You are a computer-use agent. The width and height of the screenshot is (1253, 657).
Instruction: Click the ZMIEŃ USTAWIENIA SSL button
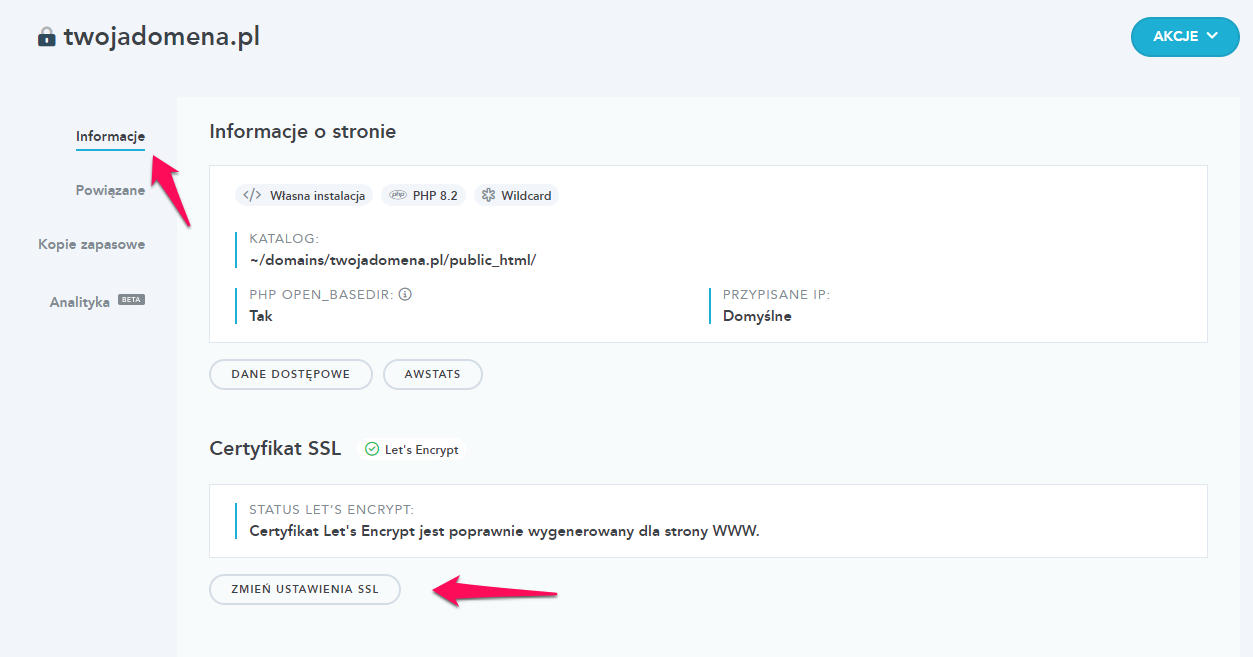click(x=305, y=589)
